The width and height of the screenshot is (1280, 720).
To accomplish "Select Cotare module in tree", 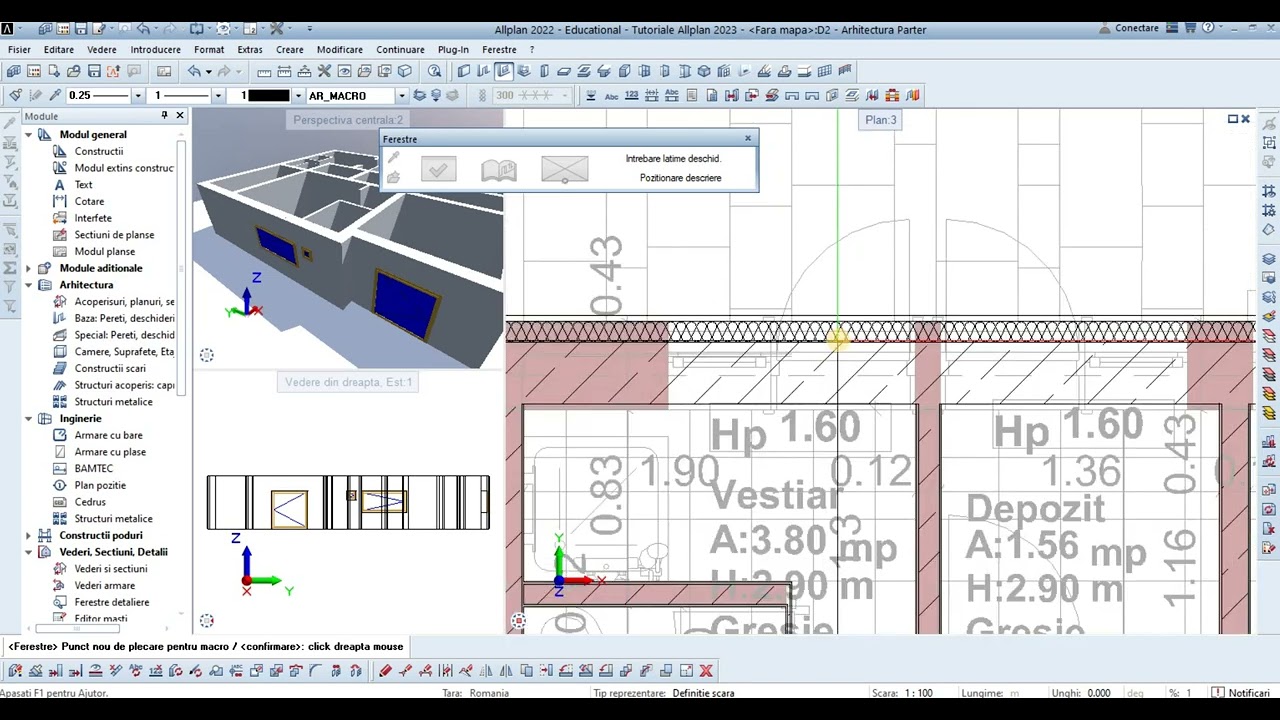I will [89, 201].
